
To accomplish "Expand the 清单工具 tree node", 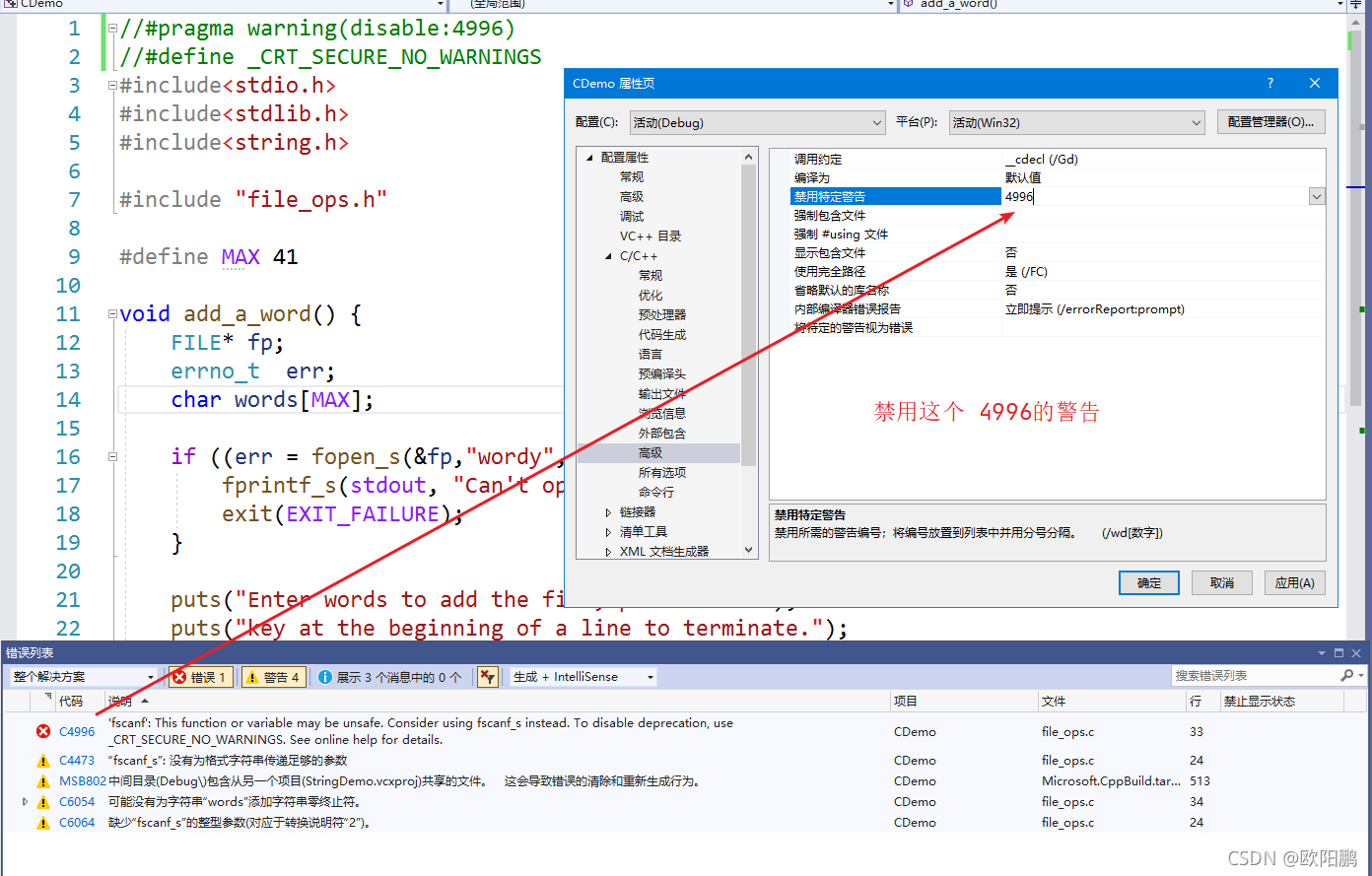I will click(x=609, y=532).
